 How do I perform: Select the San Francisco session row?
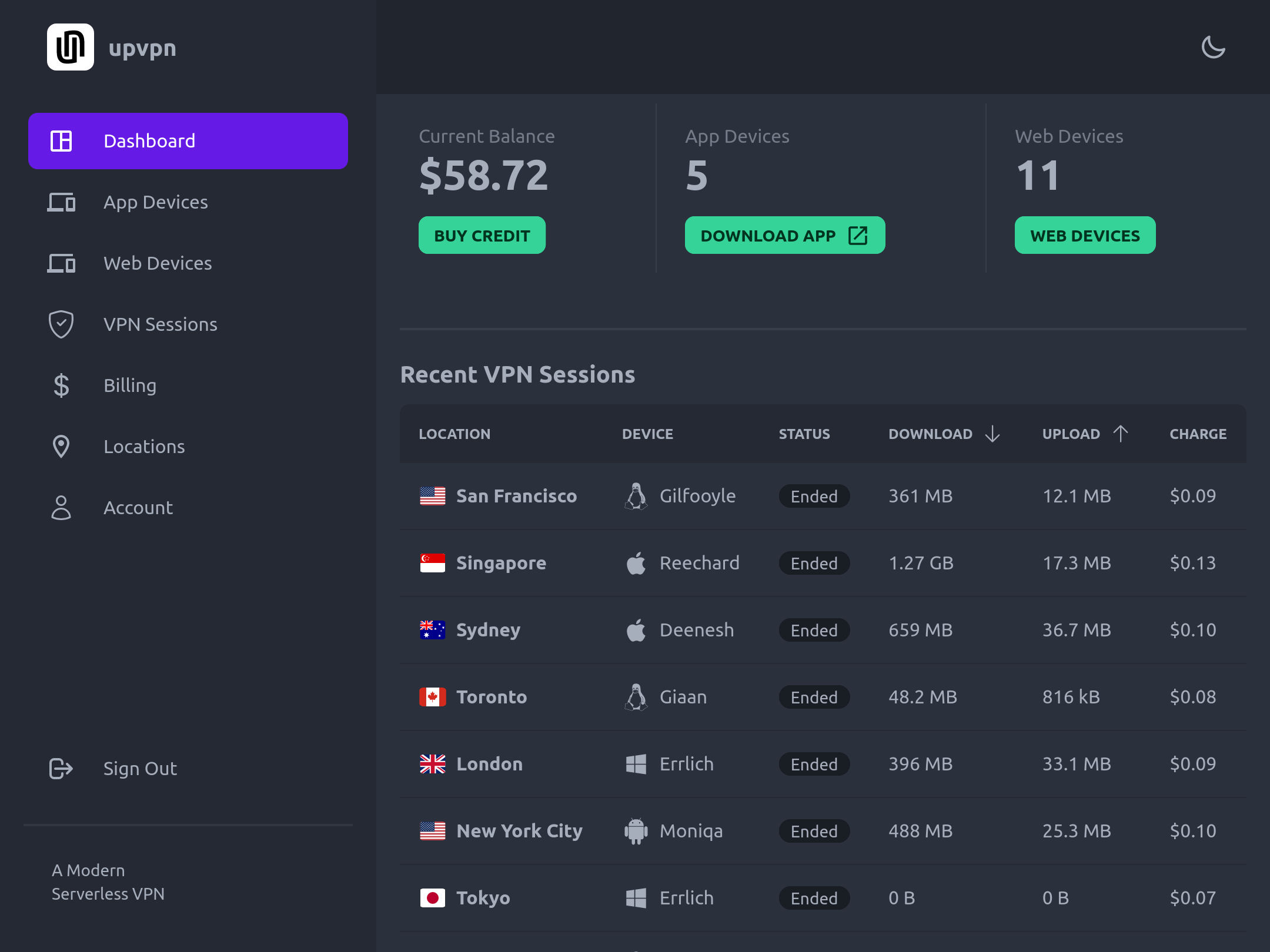[x=516, y=496]
